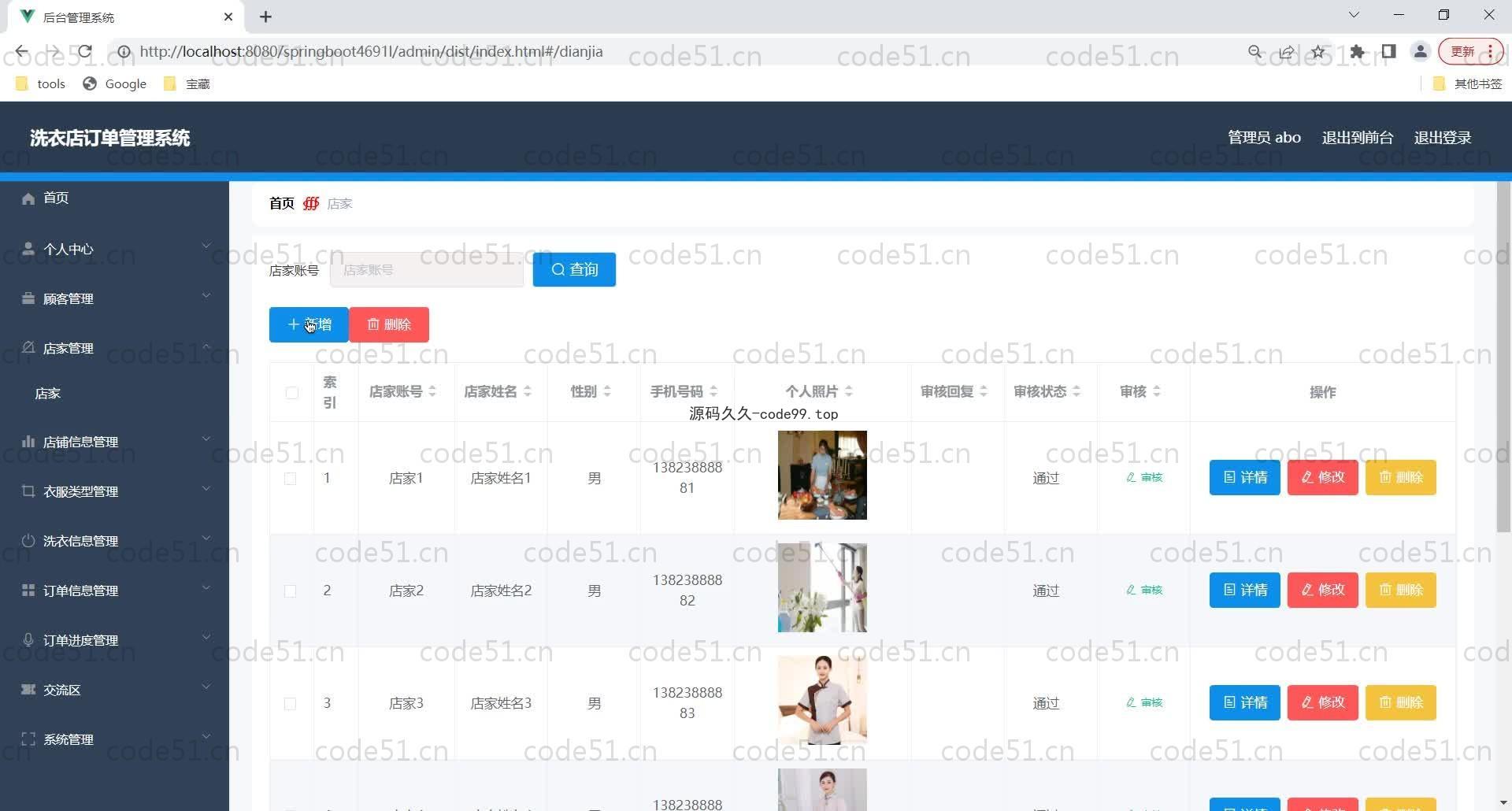Expand the 顾客管理 menu chevron
1512x811 pixels.
pyautogui.click(x=206, y=295)
